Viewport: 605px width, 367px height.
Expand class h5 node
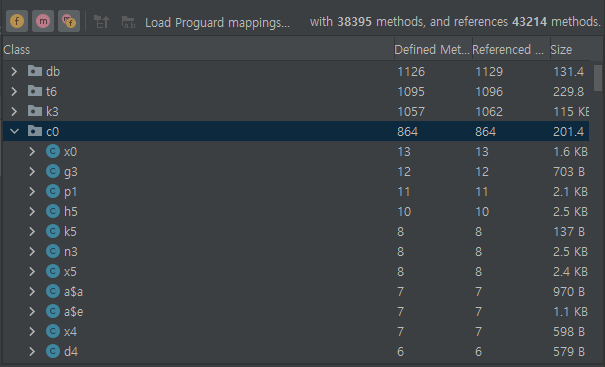32,211
